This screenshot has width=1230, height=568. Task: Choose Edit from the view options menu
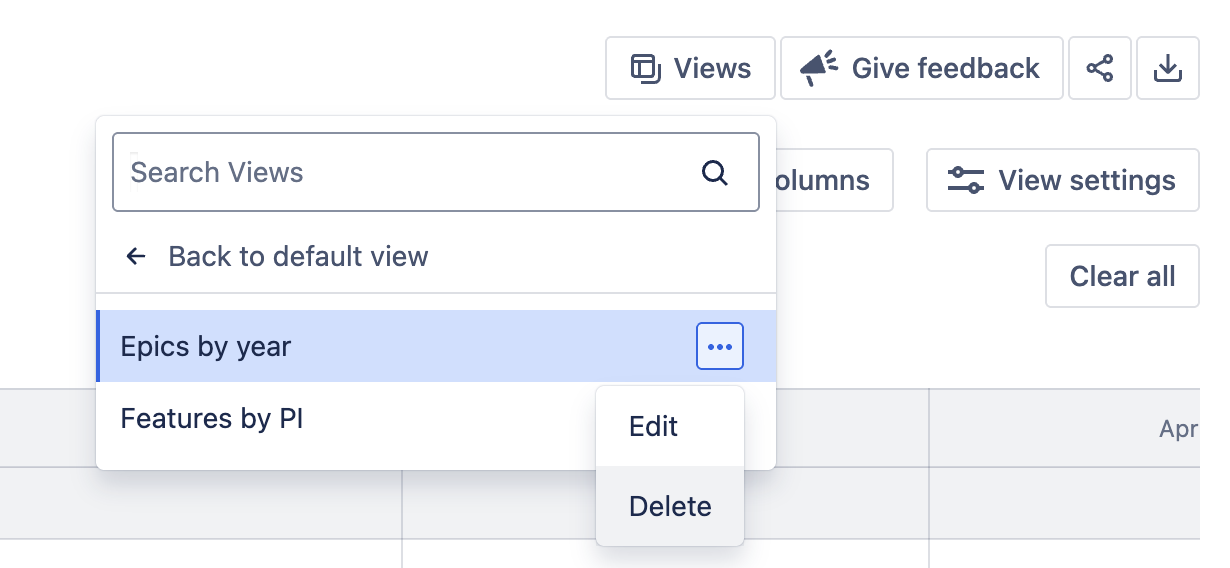(x=654, y=427)
